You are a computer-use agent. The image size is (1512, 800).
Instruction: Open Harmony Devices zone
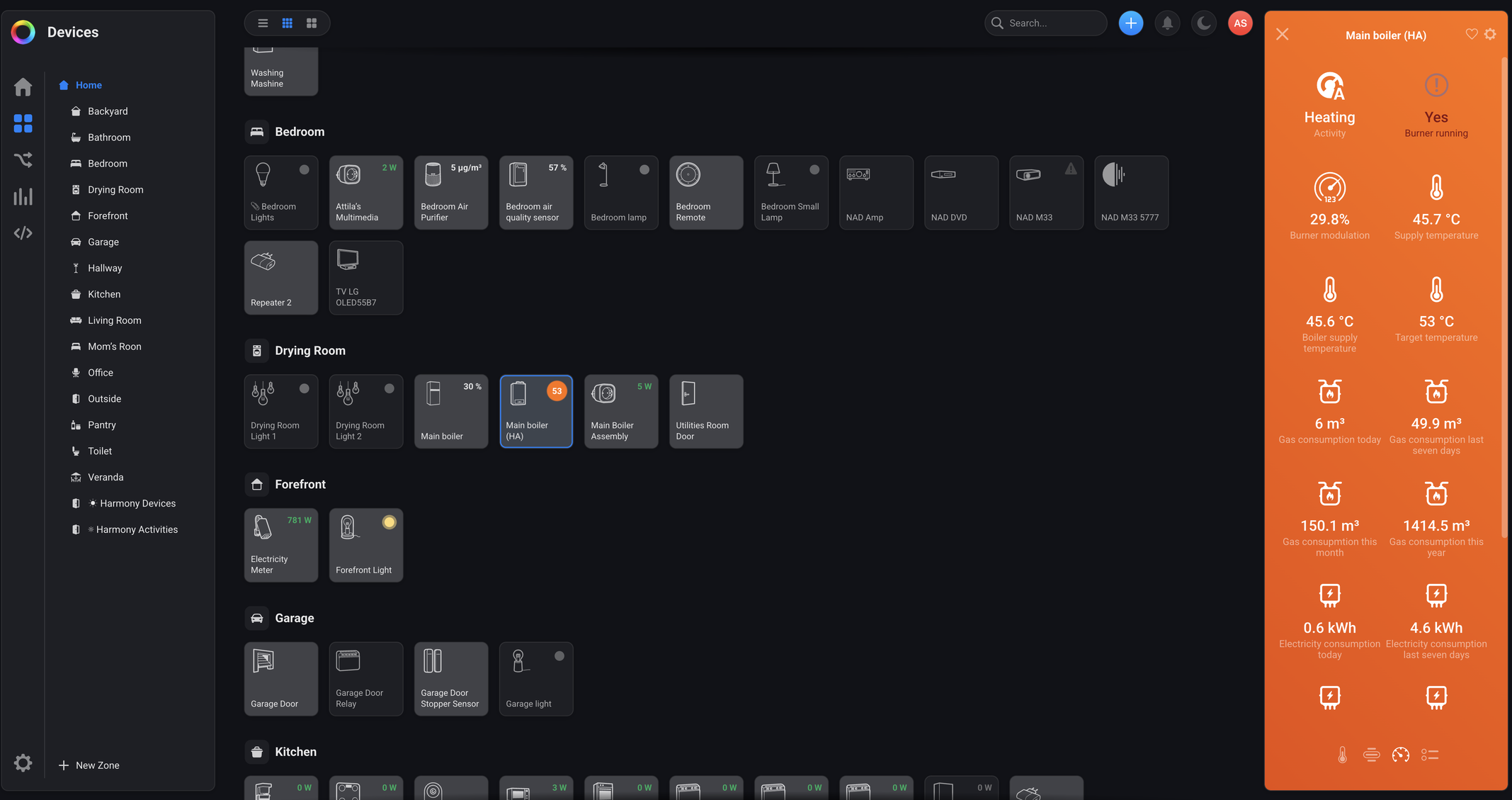click(x=137, y=503)
